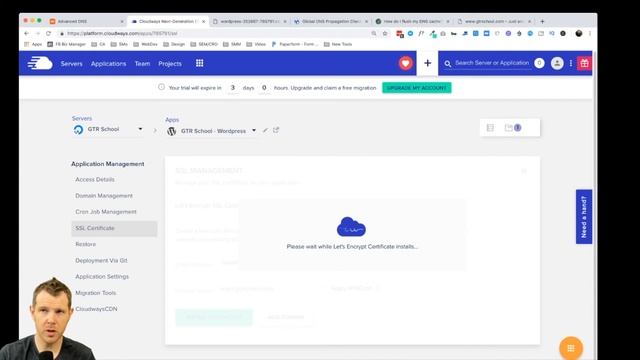Click the trial clock info icon
Viewport: 640px width, 360px height.
pyautogui.click(x=161, y=87)
